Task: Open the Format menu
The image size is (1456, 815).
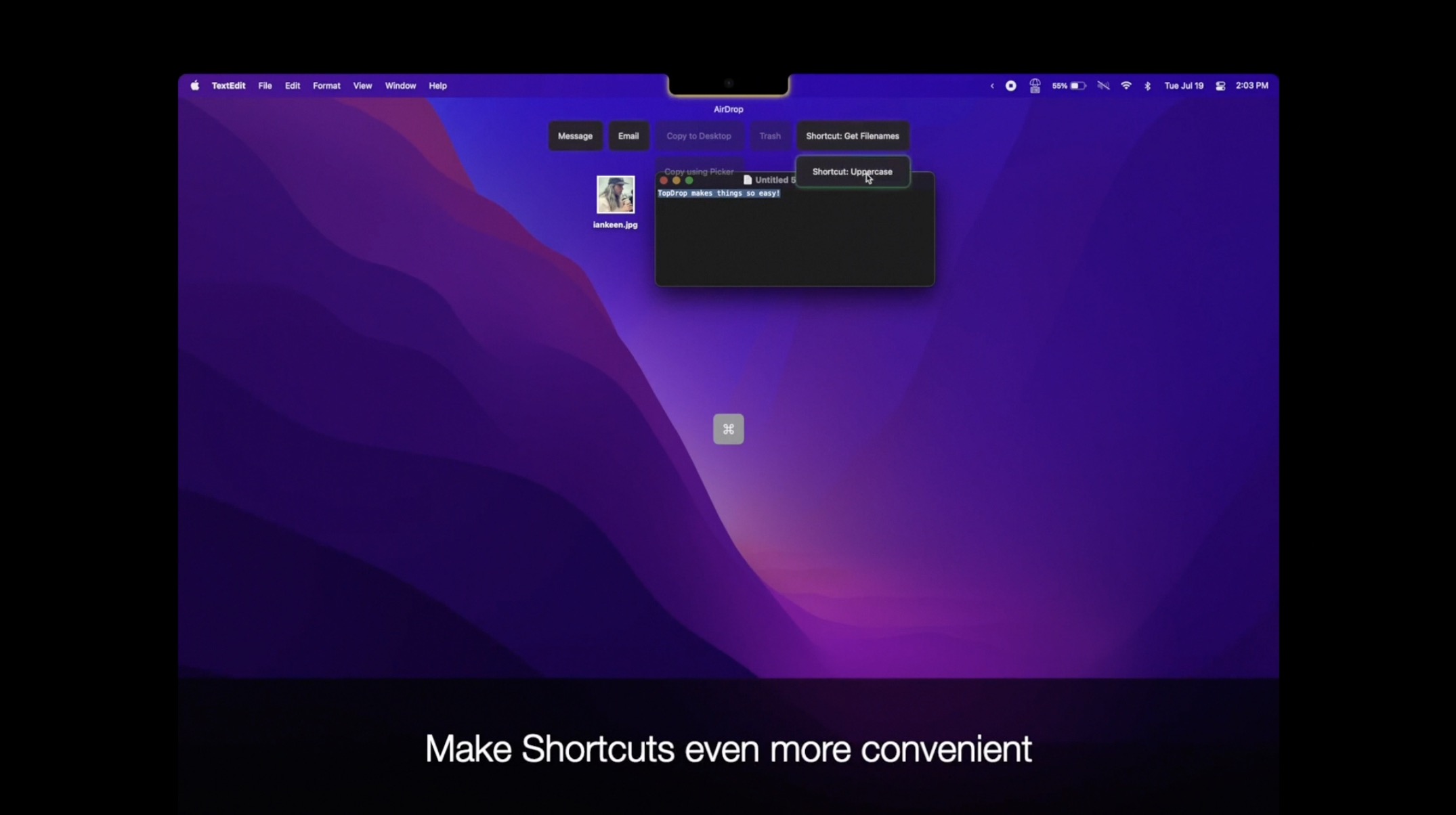Action: [x=326, y=86]
